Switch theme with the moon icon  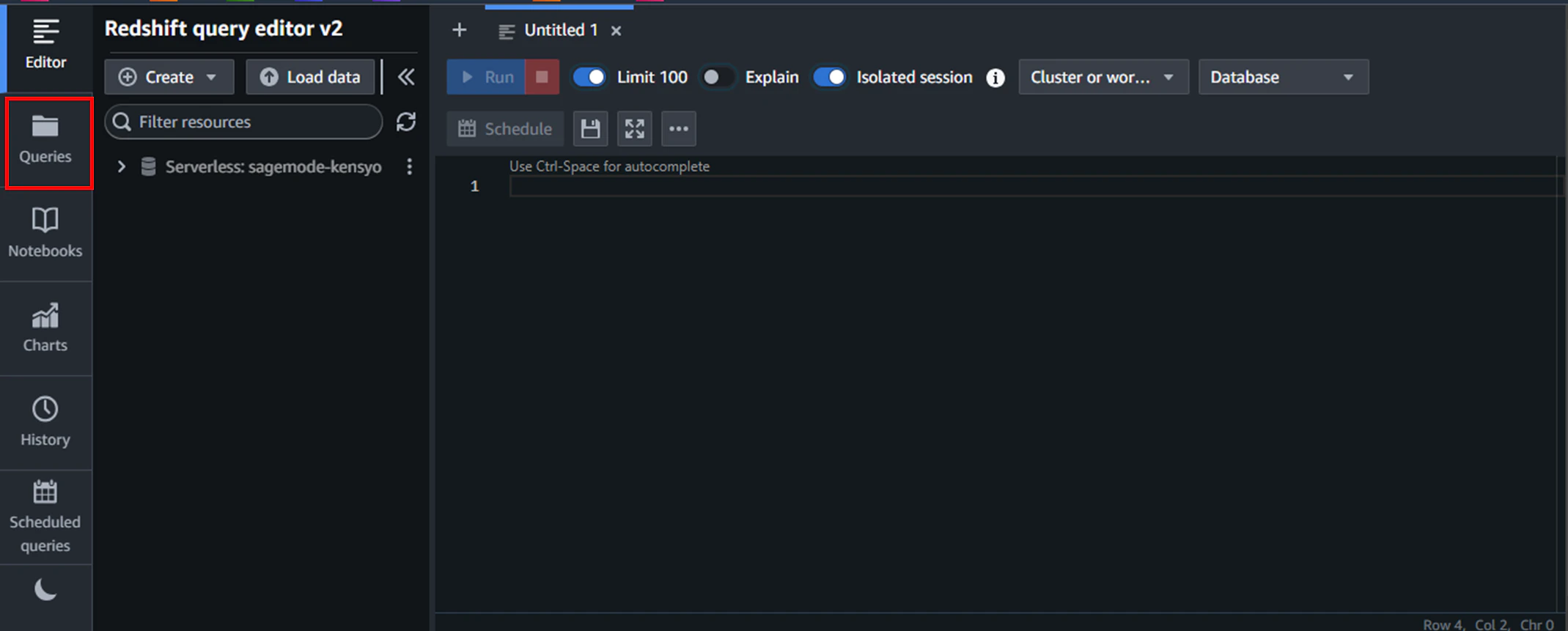[45, 590]
